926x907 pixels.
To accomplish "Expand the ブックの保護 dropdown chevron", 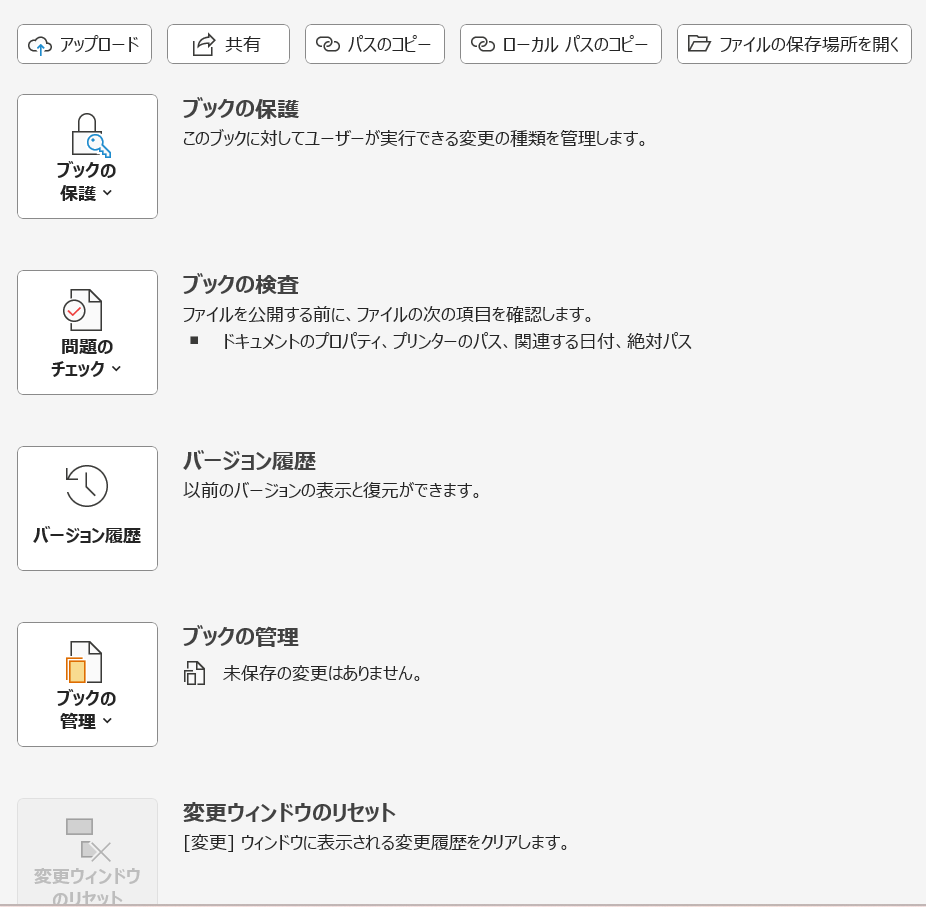I will [108, 193].
